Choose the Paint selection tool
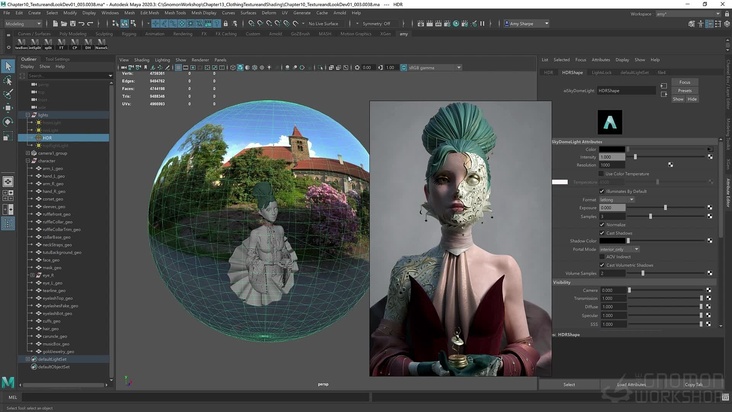The image size is (732, 412). tap(8, 93)
